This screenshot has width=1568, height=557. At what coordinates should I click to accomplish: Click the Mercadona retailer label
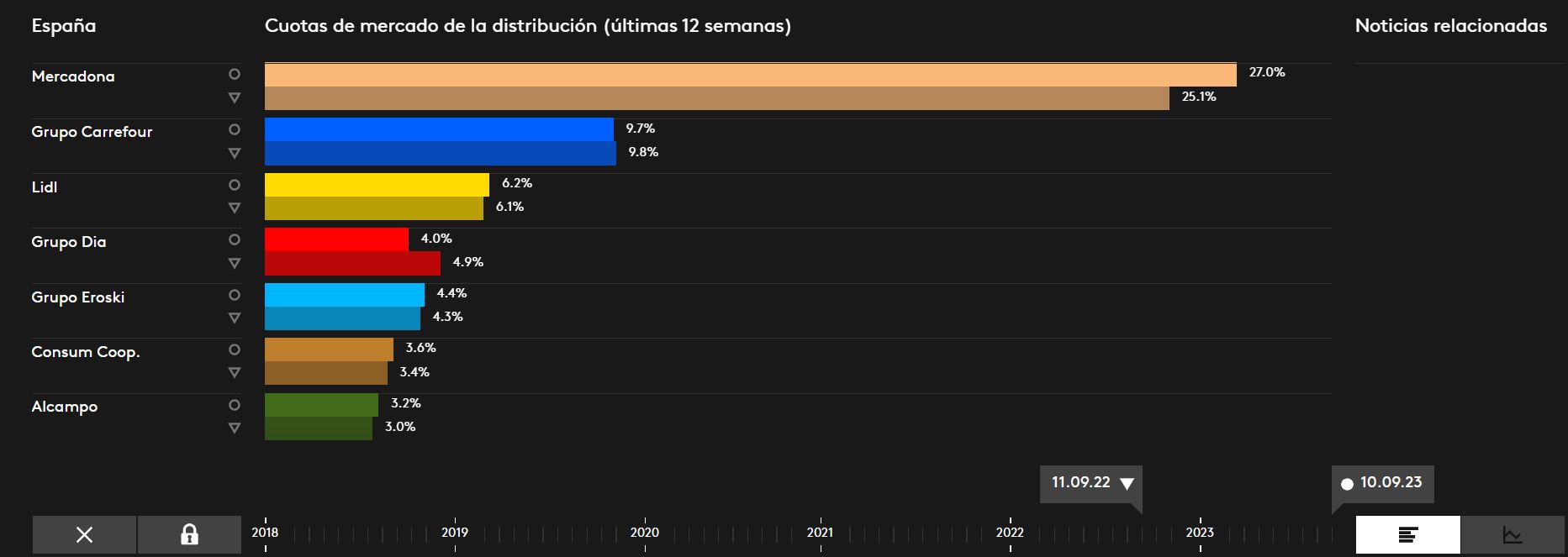click(73, 76)
